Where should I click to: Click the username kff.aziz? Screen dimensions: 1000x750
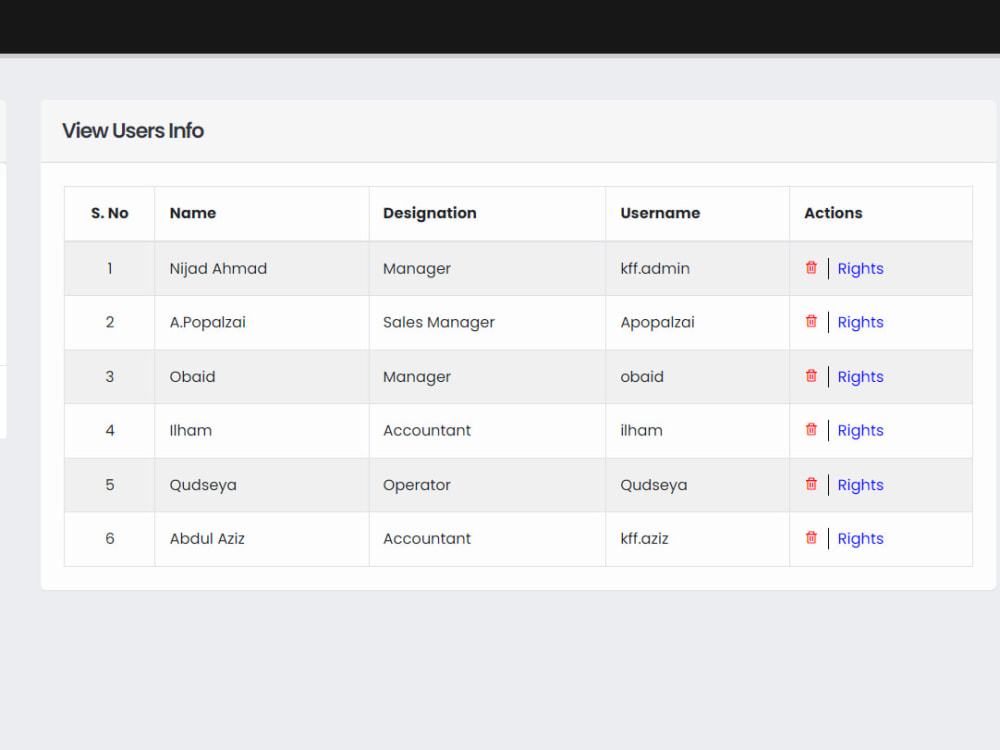click(x=644, y=539)
